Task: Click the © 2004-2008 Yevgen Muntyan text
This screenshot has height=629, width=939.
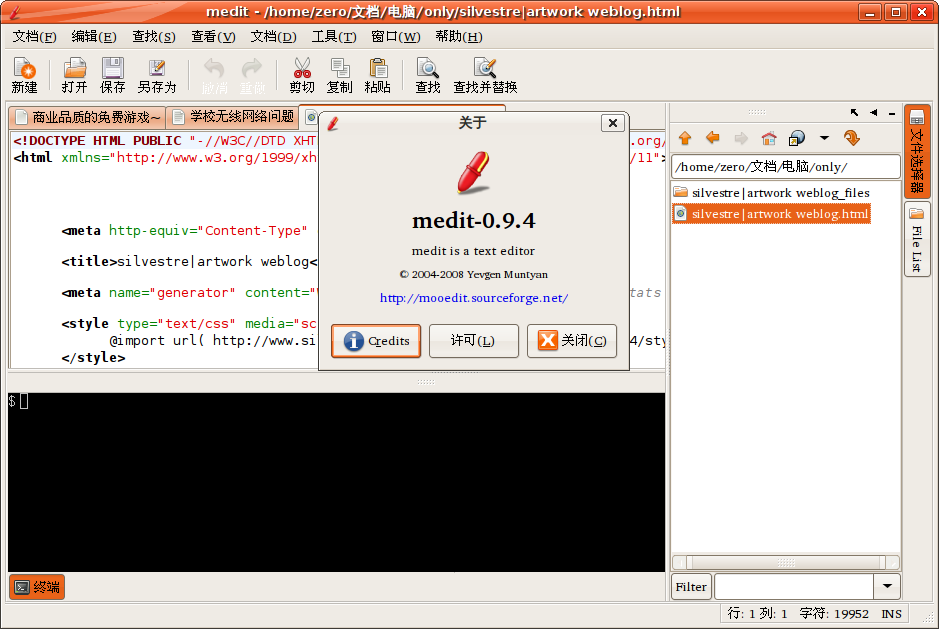Action: coord(474,274)
